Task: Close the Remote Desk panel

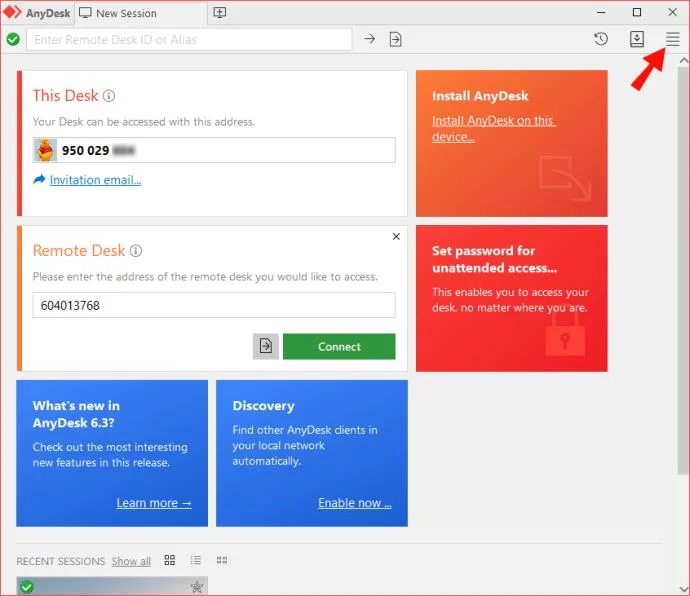Action: tap(396, 236)
